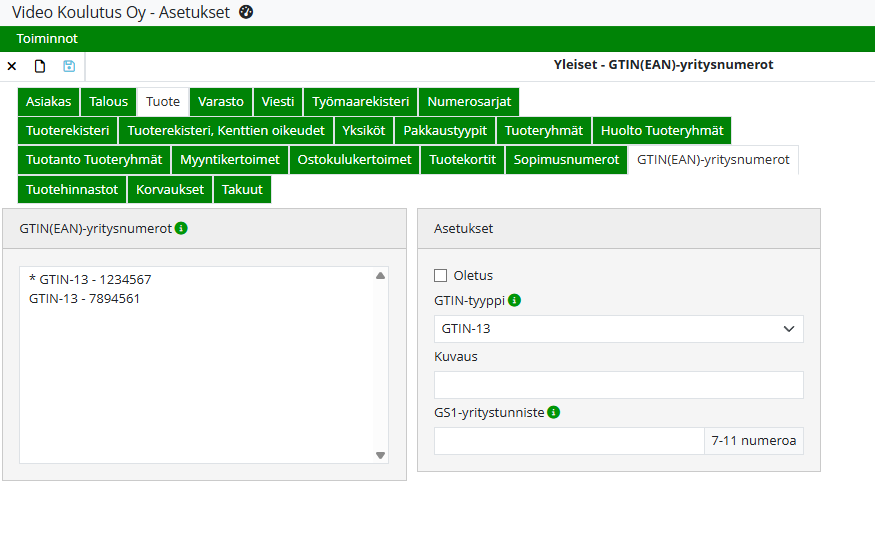Open the Tuoterekisteri tab
Viewport: 875px width, 551px height.
pos(67,131)
